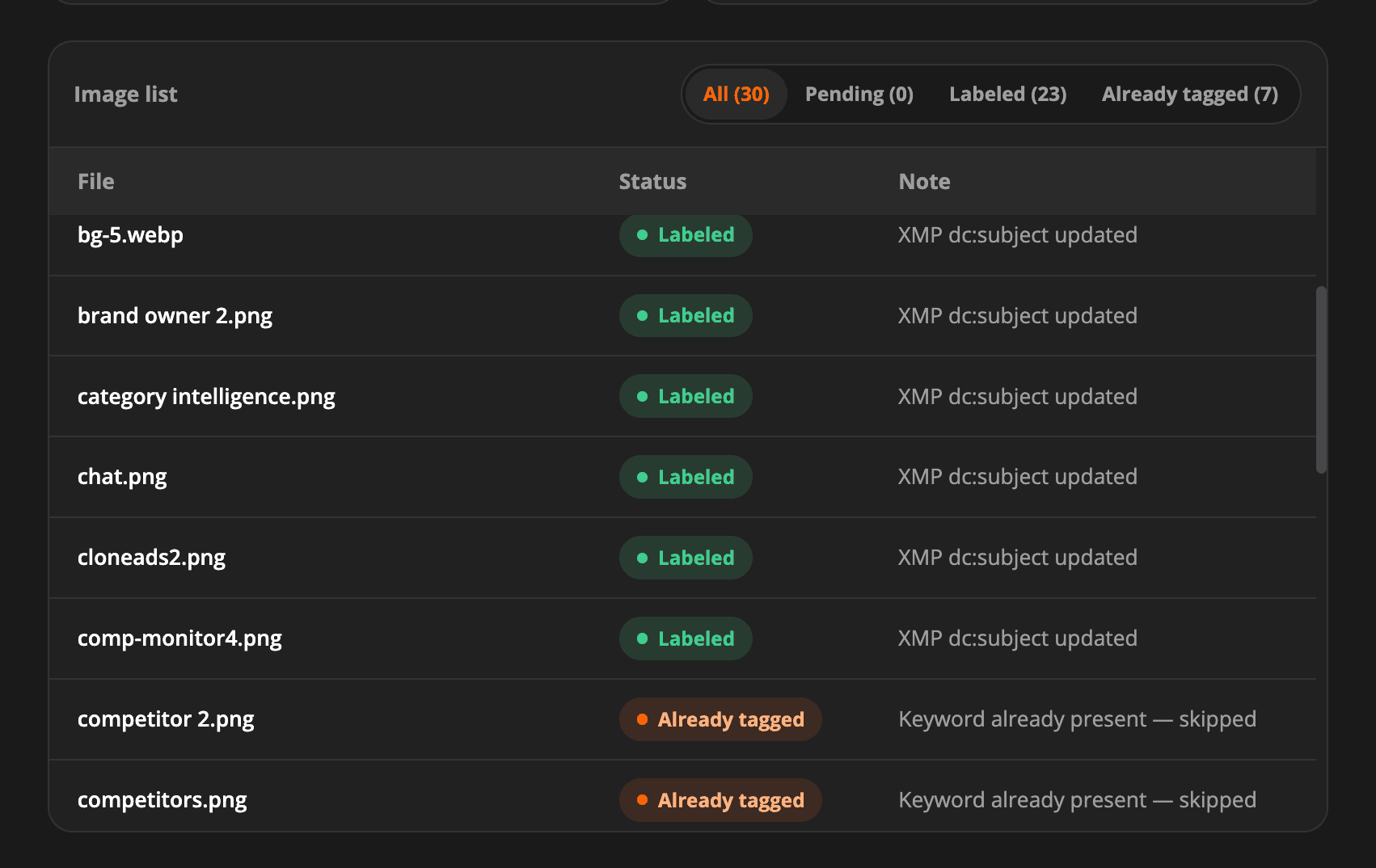
Task: Click the Labeled badge for chat.png
Action: (x=686, y=477)
